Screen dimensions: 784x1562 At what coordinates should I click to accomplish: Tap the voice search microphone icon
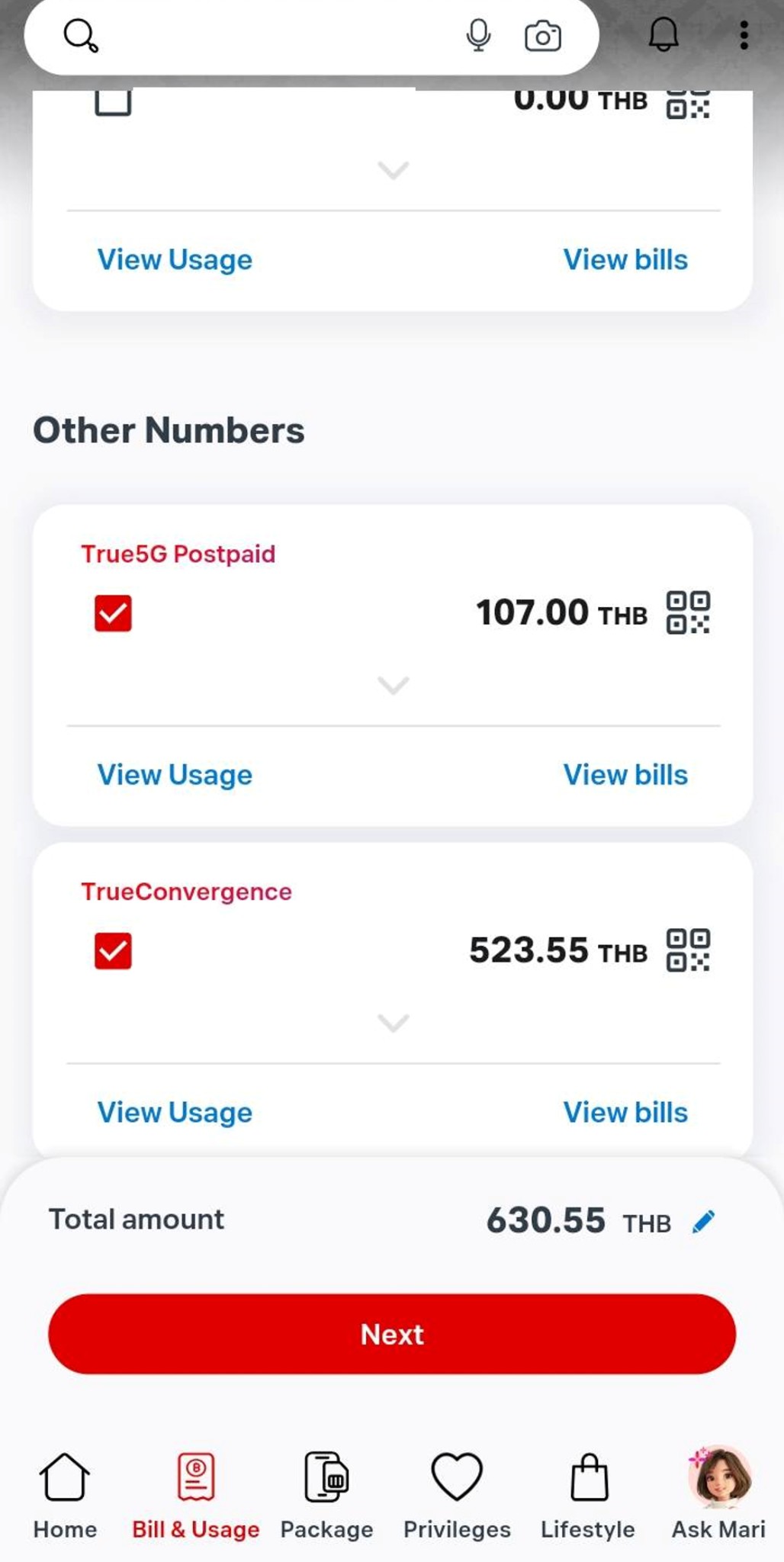point(478,35)
